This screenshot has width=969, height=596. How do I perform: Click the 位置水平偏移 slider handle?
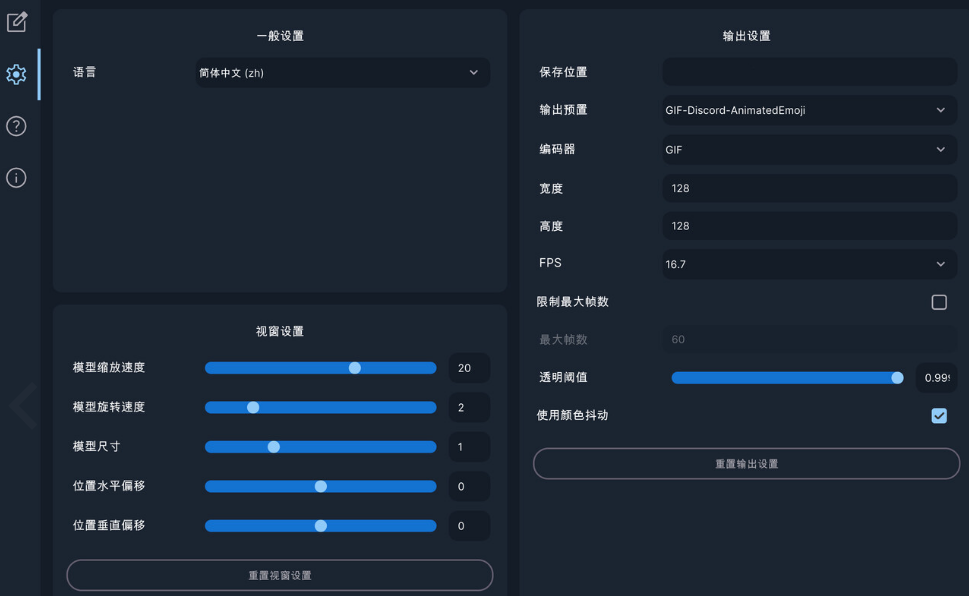(x=321, y=486)
